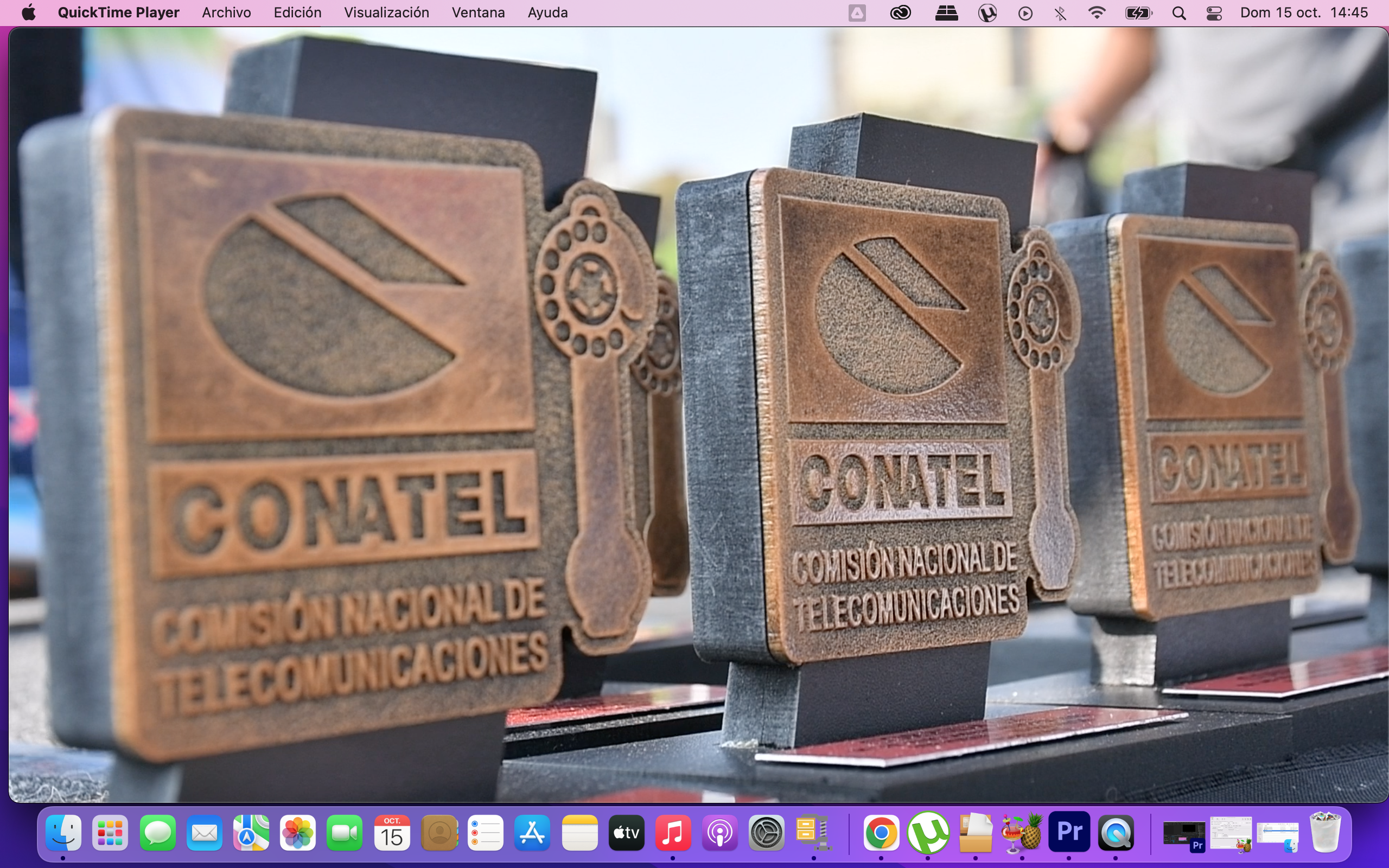The height and width of the screenshot is (868, 1389).
Task: Open Mail from the Dock
Action: (205, 832)
